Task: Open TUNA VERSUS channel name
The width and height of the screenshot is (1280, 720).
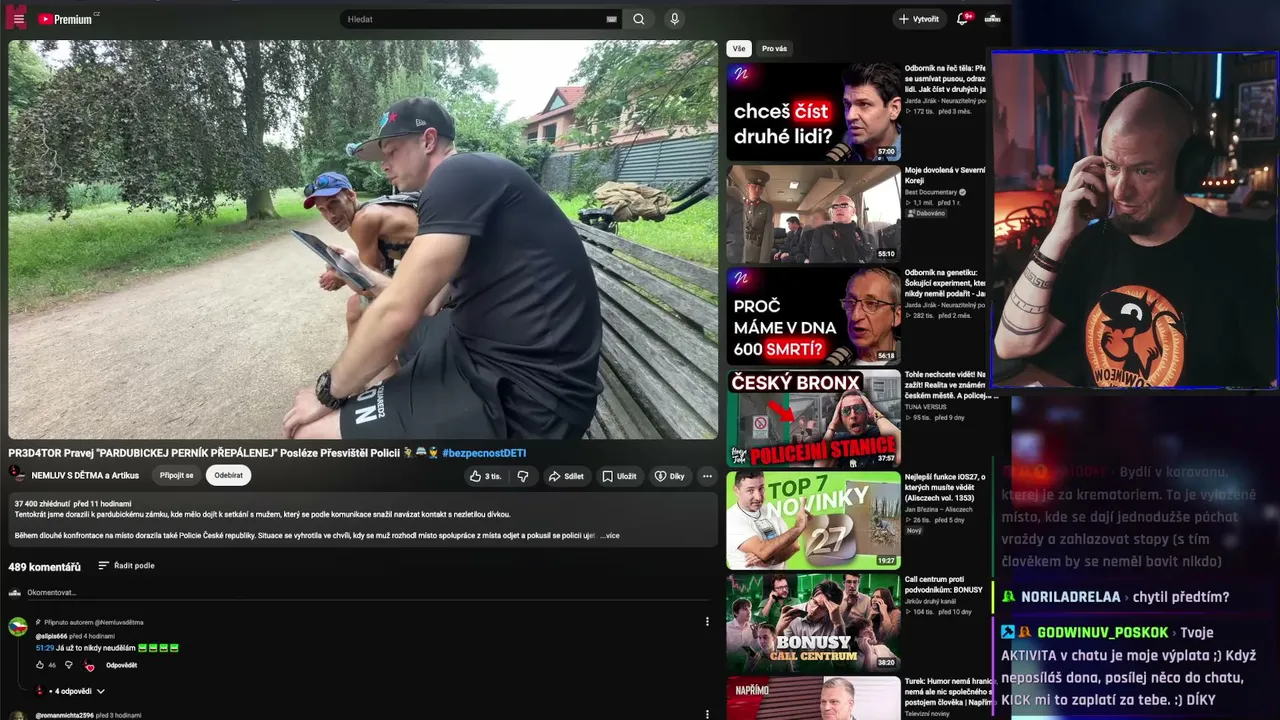Action: pos(927,407)
